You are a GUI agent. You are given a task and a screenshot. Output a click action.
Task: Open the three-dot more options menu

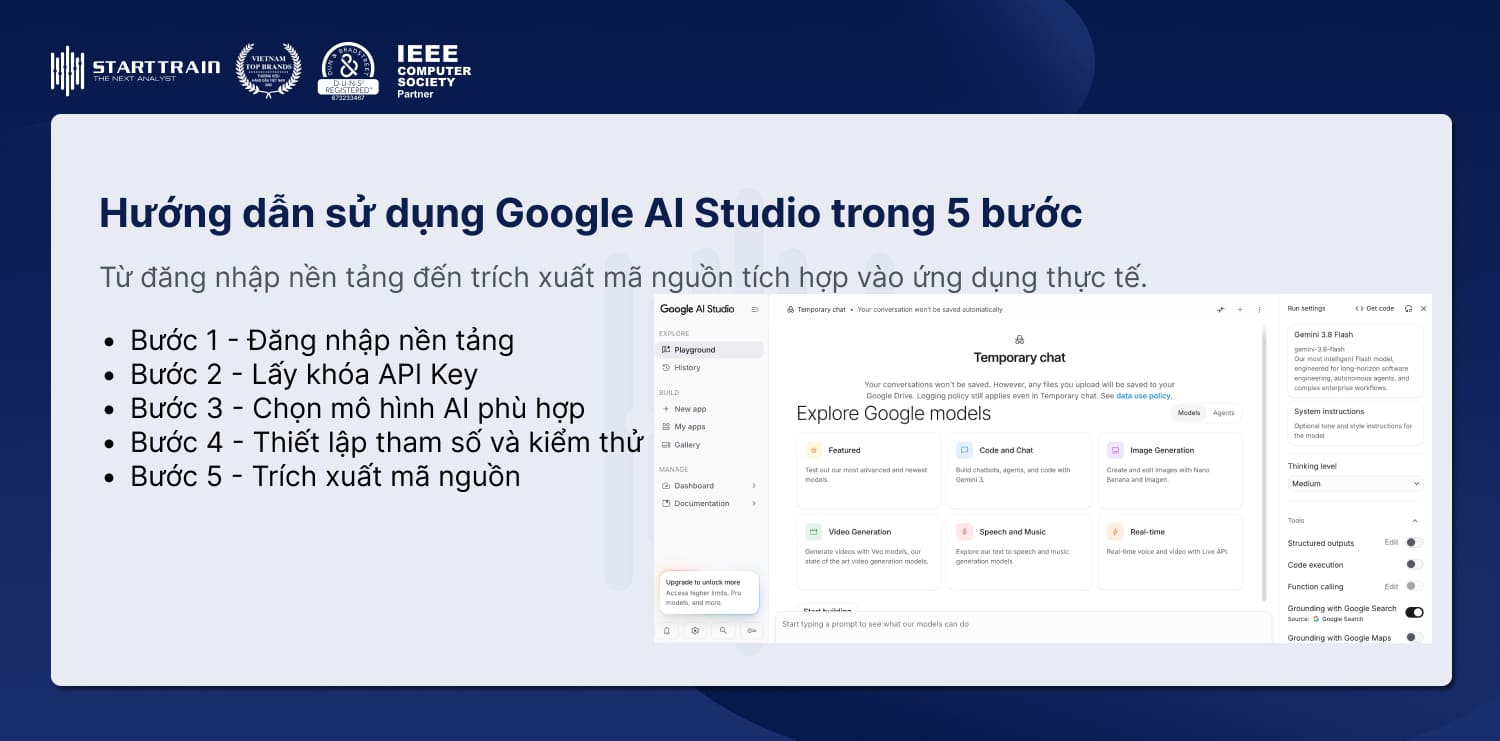pyautogui.click(x=1259, y=310)
